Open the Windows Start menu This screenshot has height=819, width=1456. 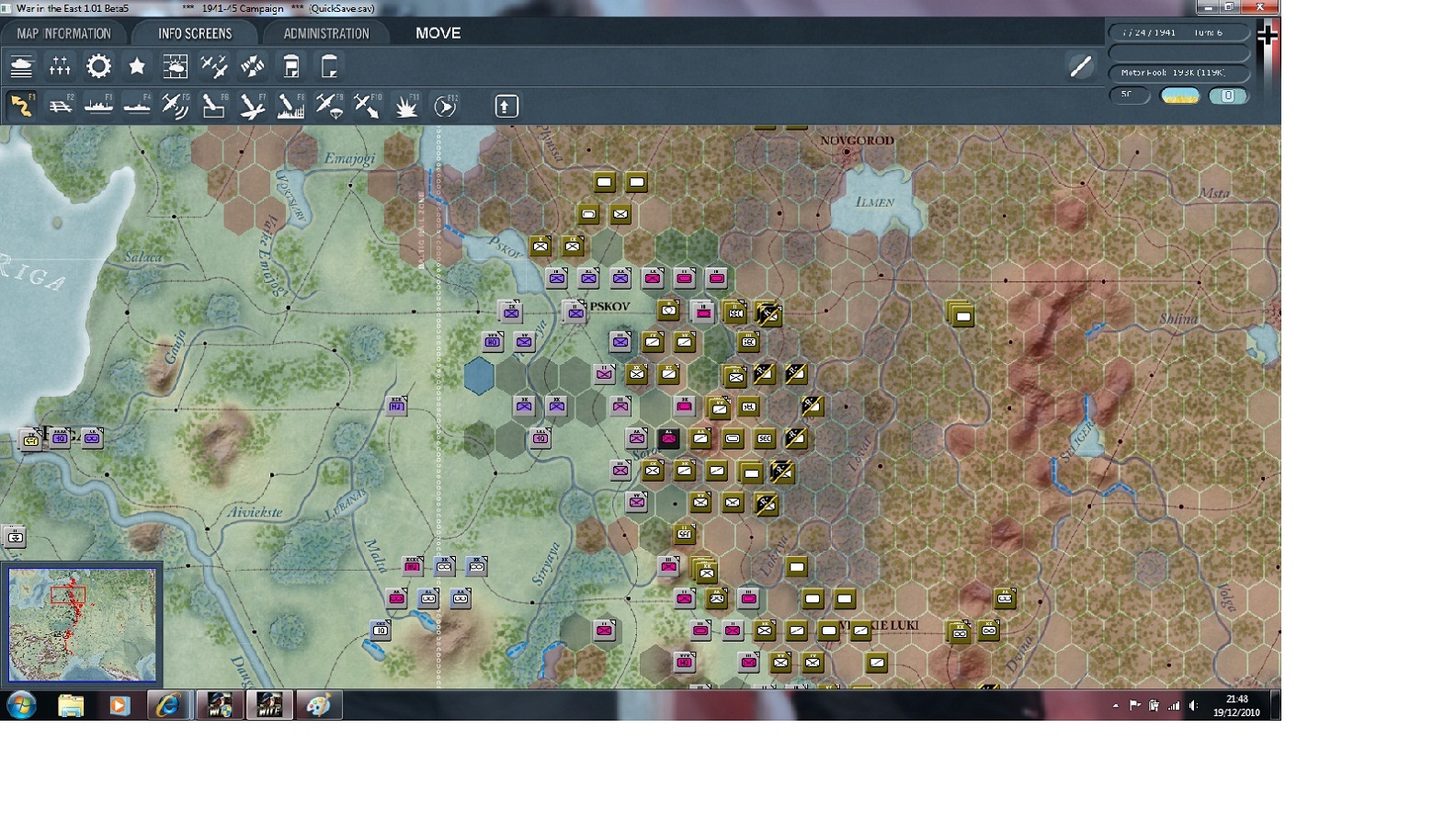pyautogui.click(x=21, y=705)
